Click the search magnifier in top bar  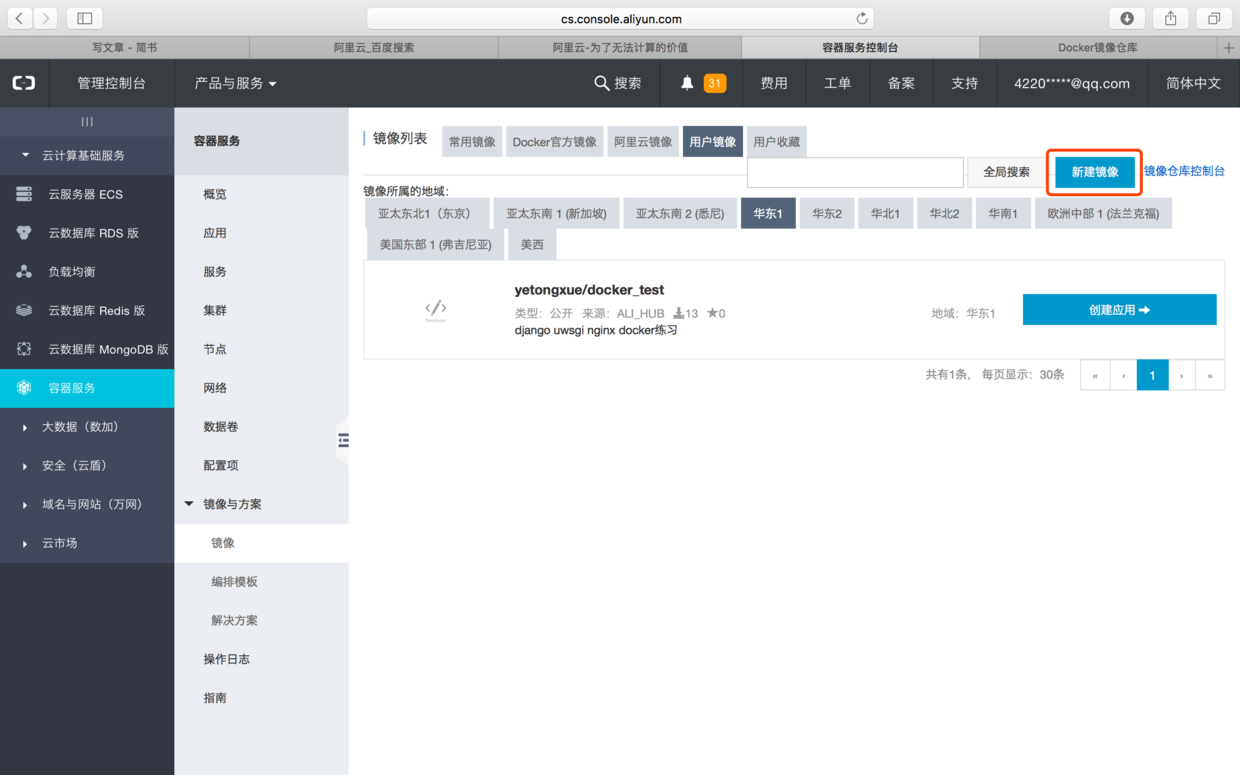point(601,83)
